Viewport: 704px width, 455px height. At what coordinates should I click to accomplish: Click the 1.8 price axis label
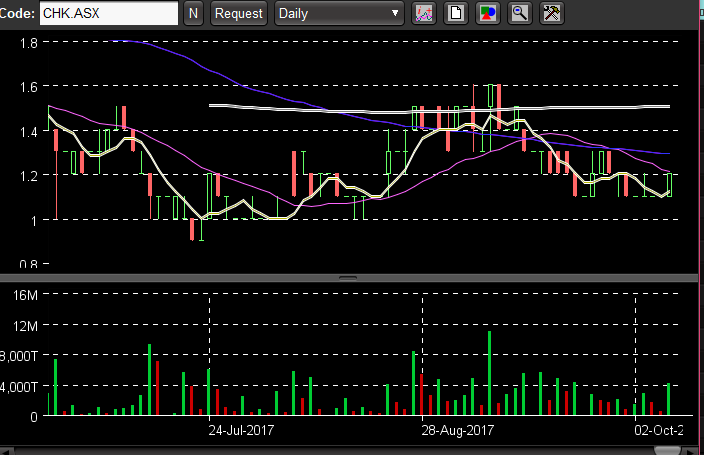29,44
